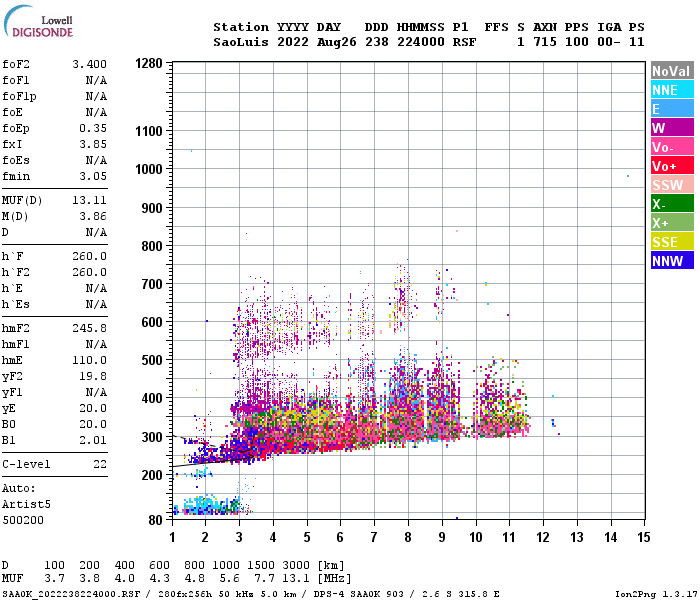Viewport: 700px width, 600px height.
Task: Click the MUF 7.7 value in table
Action: 264,579
